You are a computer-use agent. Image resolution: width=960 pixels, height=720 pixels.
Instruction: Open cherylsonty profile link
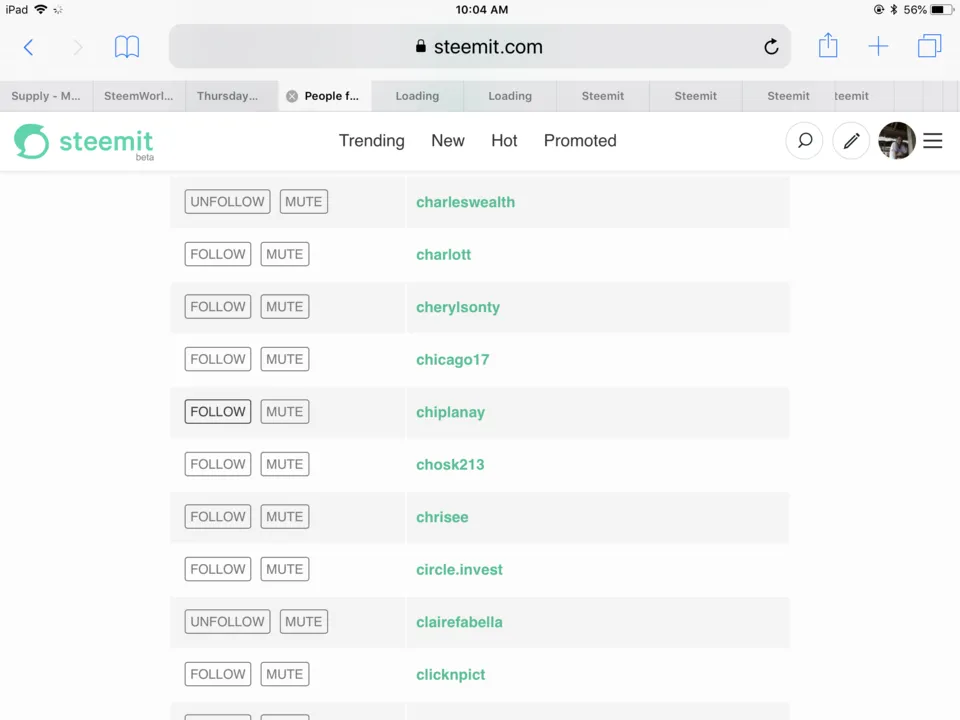click(458, 307)
